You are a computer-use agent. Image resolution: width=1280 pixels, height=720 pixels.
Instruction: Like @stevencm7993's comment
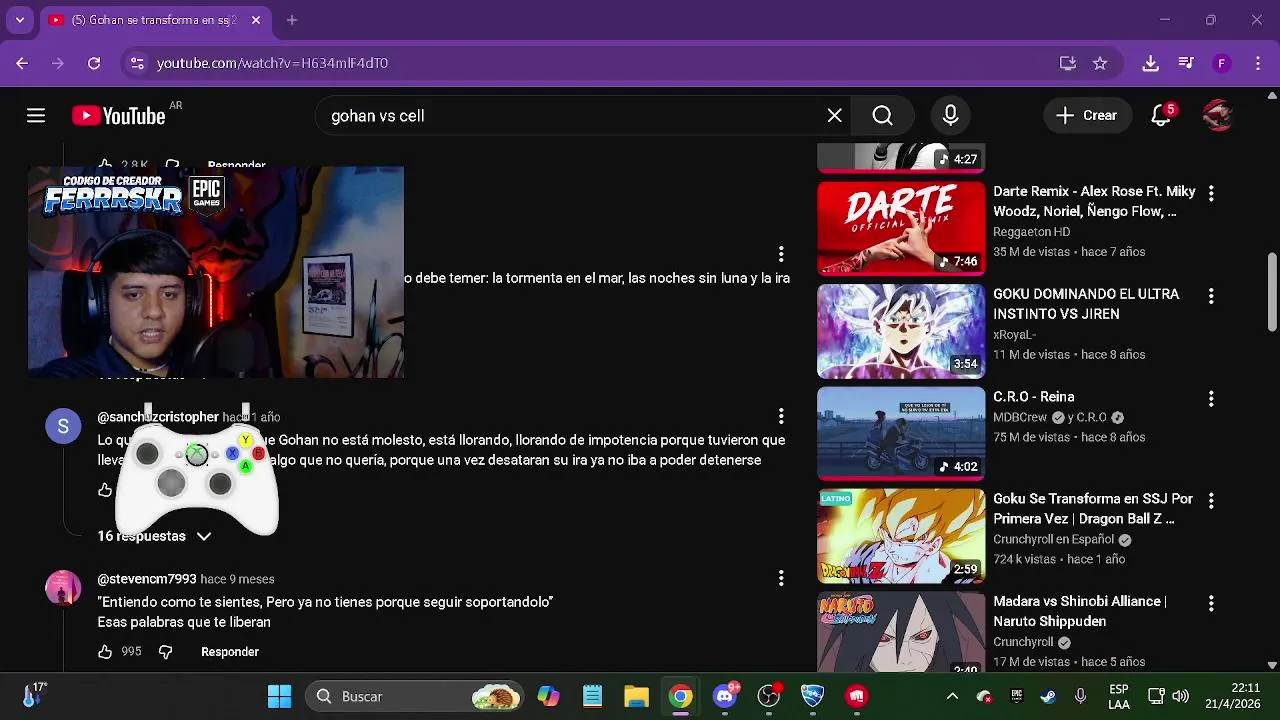tap(105, 652)
